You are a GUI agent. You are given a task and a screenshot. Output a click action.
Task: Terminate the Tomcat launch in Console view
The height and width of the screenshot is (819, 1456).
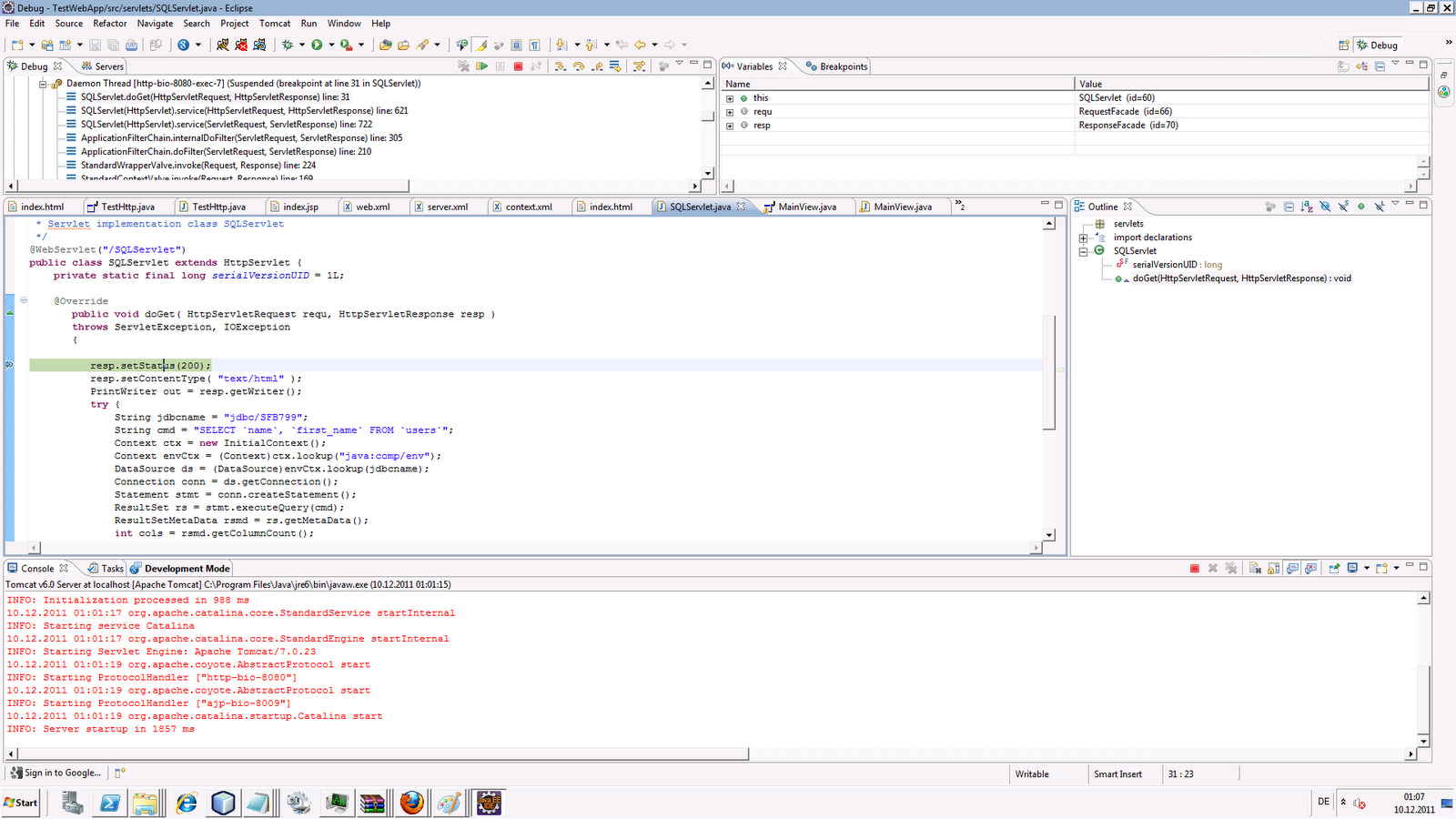click(x=1194, y=568)
